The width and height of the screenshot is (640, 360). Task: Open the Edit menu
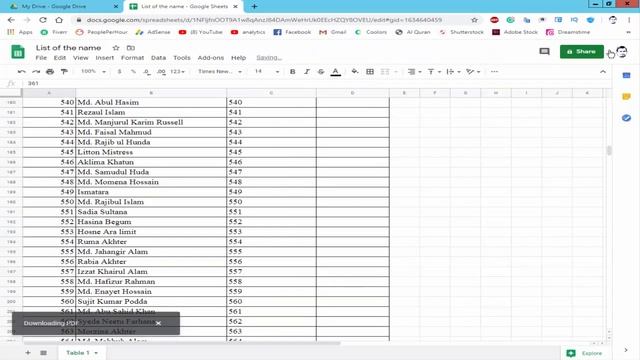60,58
